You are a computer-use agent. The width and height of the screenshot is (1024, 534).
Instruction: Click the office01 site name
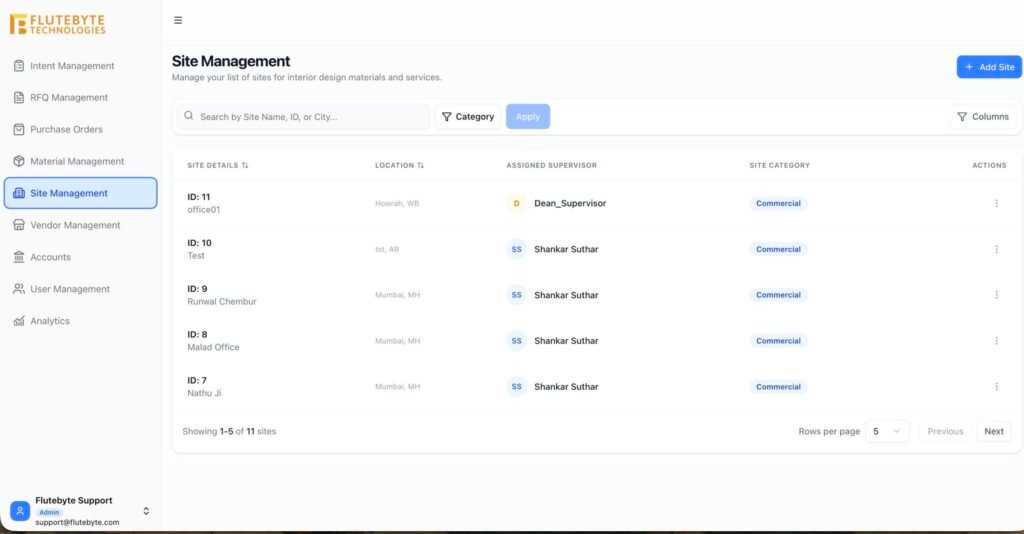point(204,210)
